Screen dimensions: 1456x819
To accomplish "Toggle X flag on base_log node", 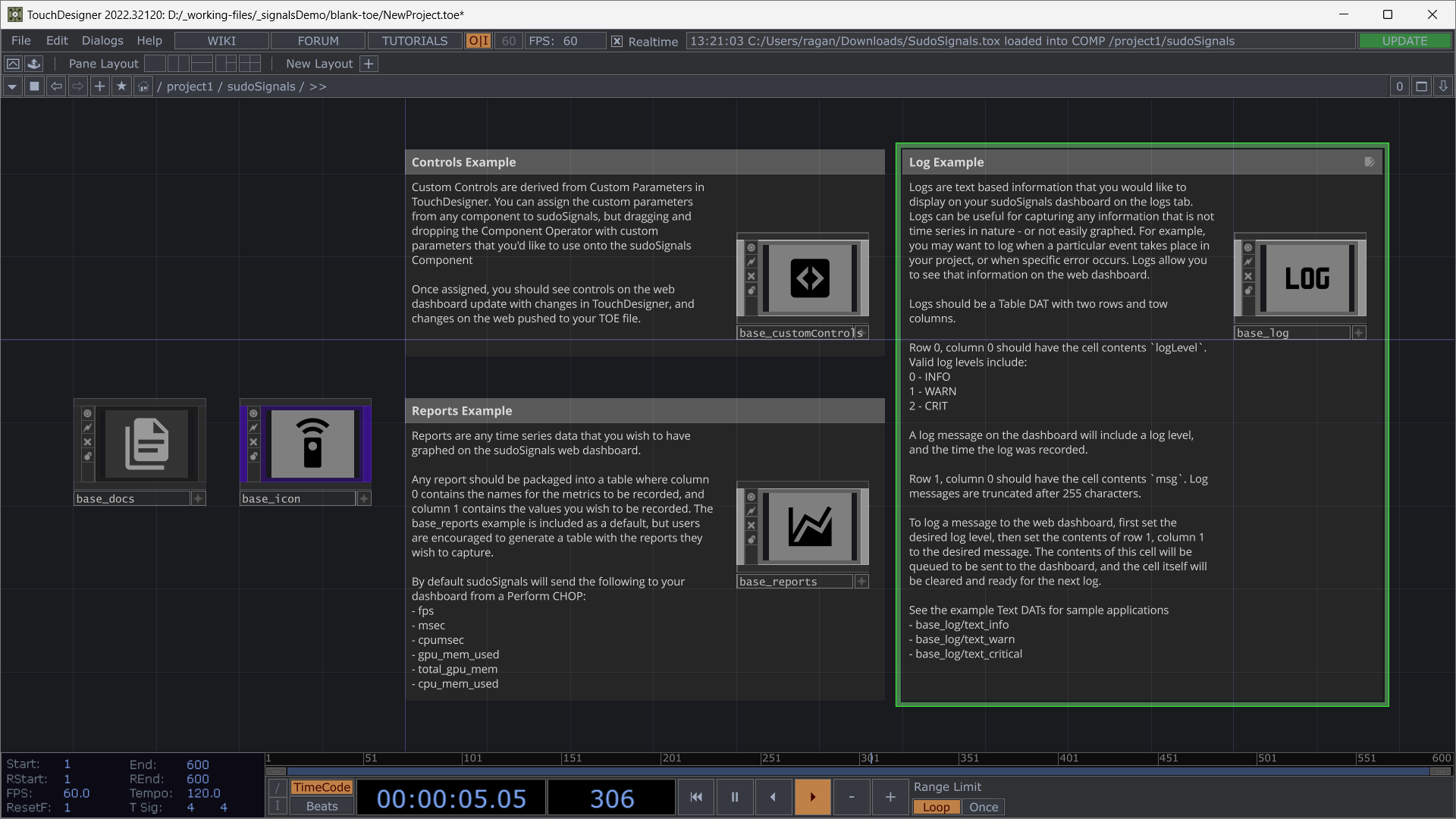I will [x=1248, y=276].
